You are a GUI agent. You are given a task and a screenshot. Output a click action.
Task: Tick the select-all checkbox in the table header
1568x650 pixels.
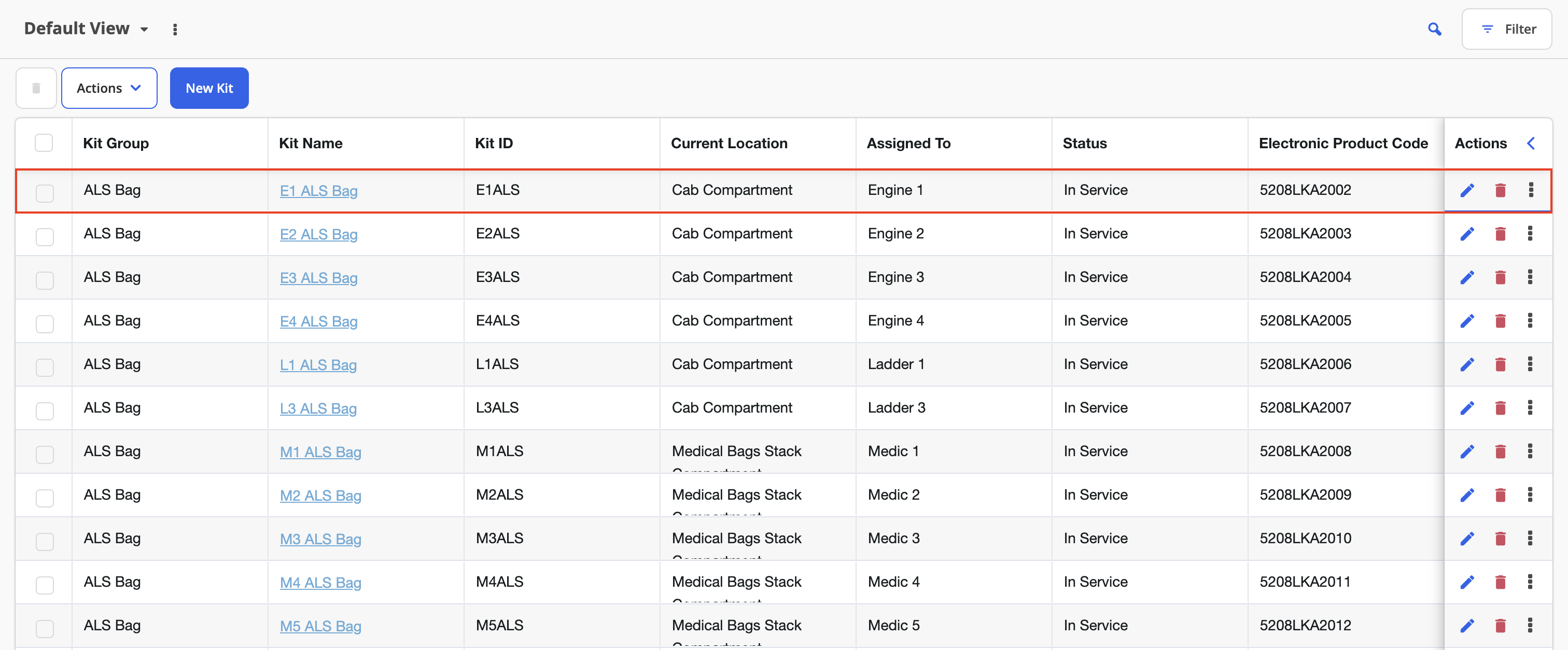click(x=44, y=143)
